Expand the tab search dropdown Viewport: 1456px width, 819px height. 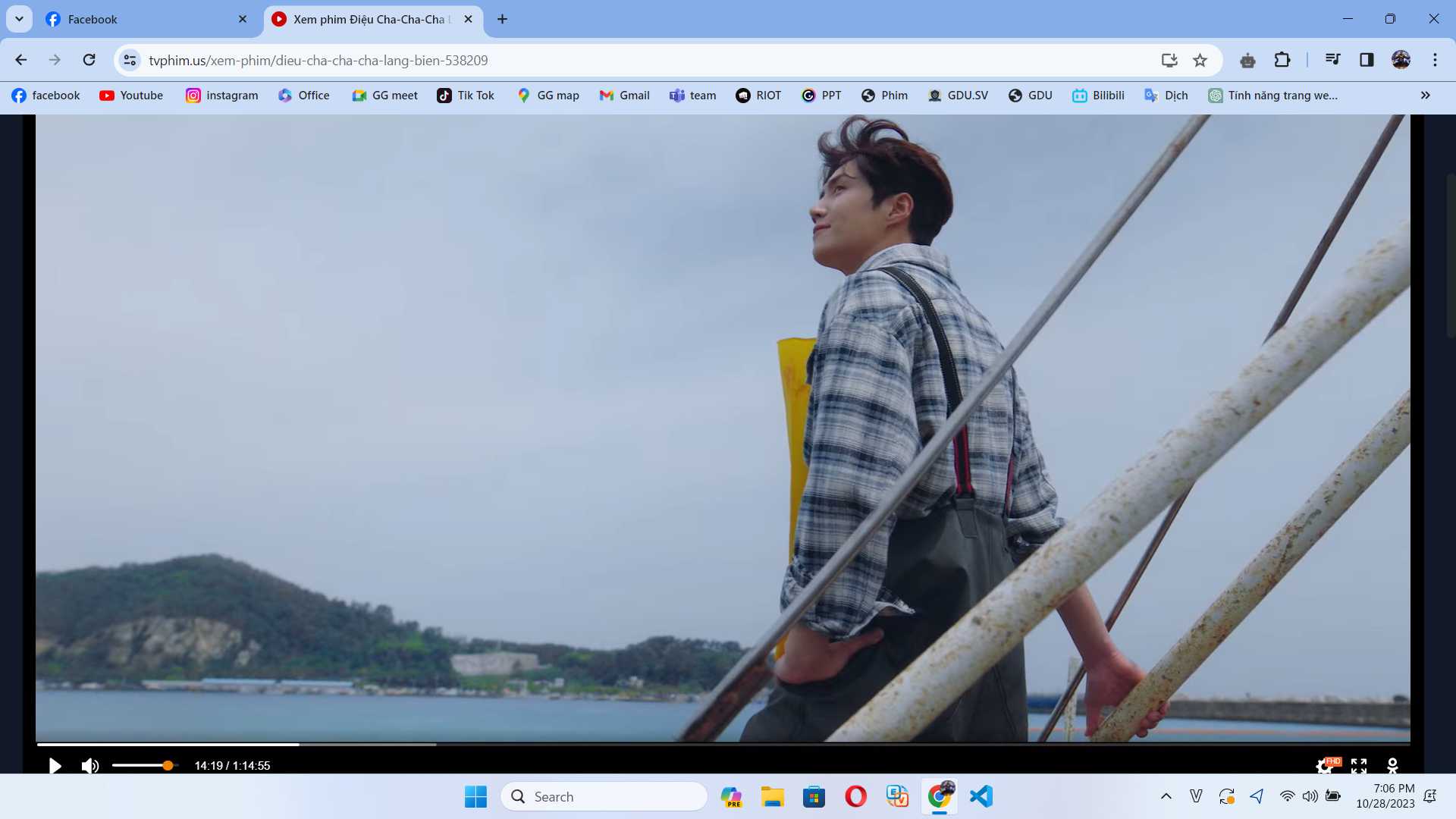[19, 19]
